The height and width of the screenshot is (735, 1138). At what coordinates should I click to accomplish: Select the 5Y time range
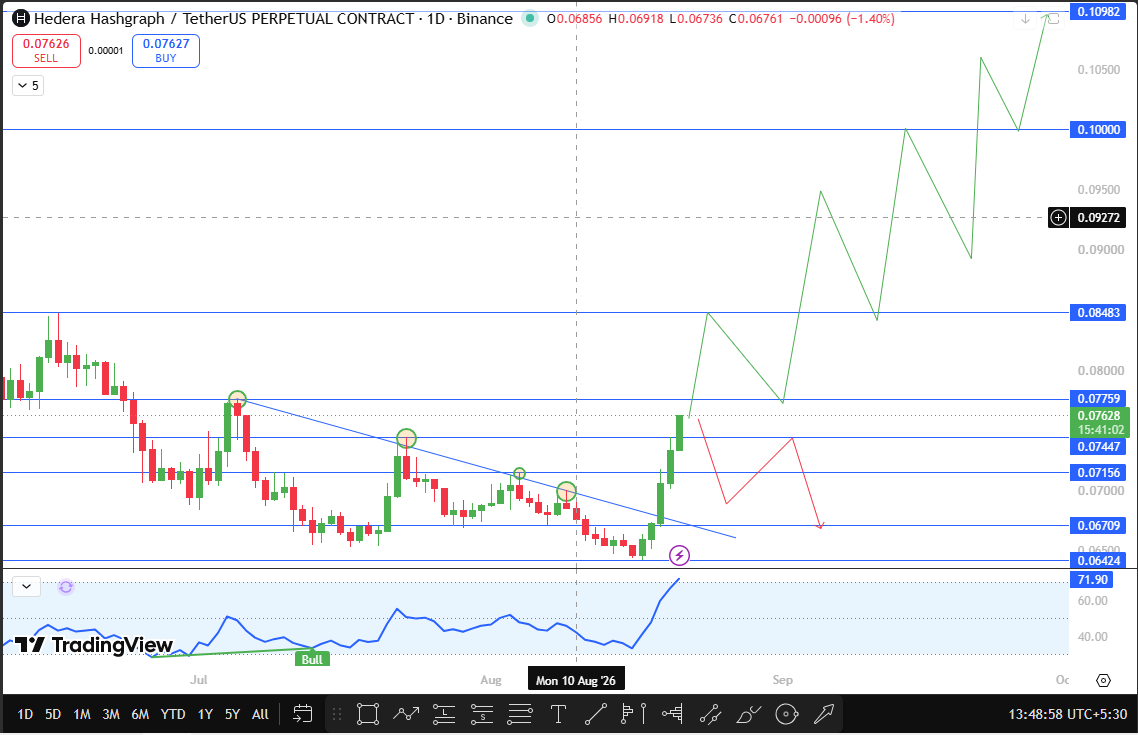pyautogui.click(x=232, y=714)
